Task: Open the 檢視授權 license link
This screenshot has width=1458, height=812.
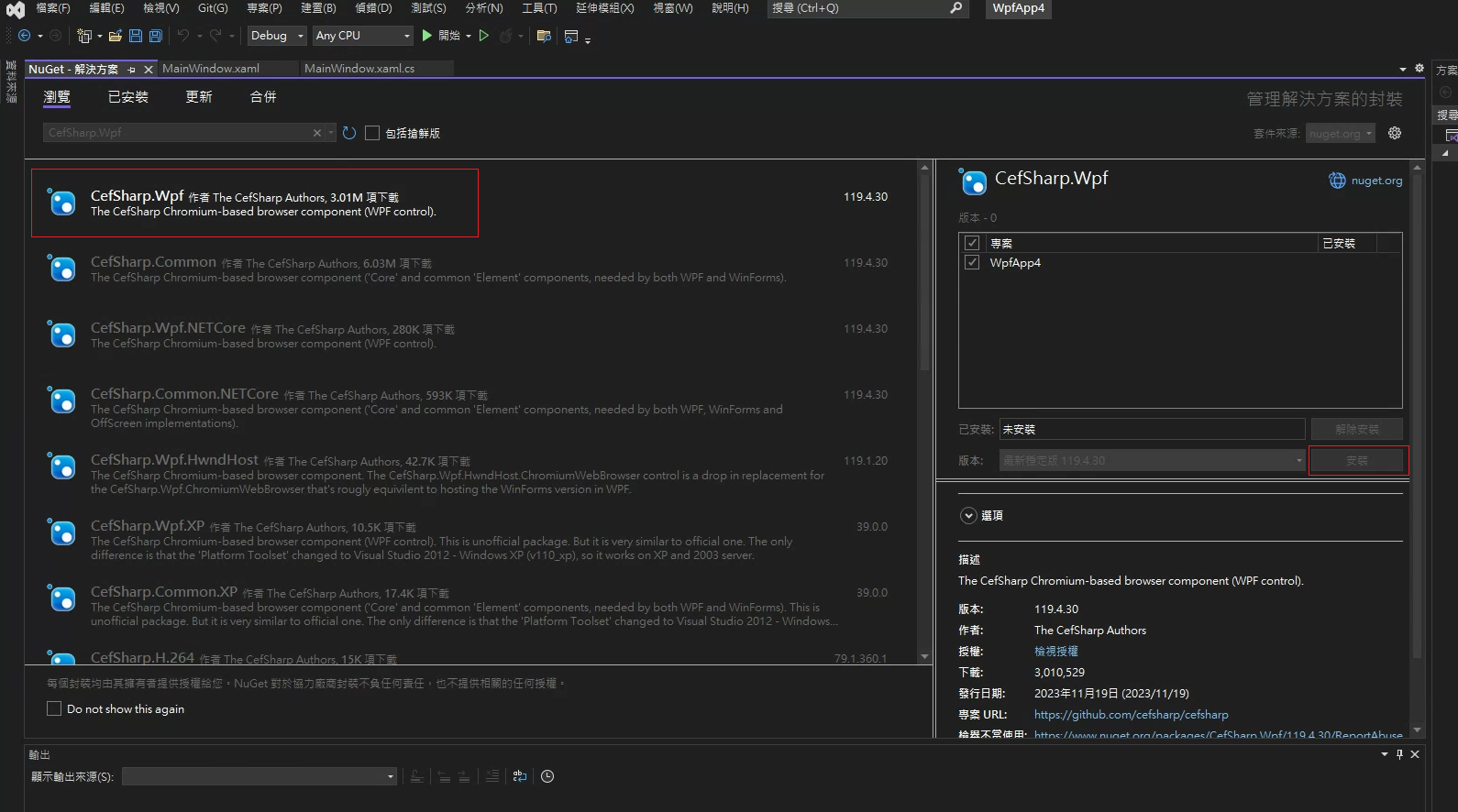Action: point(1056,652)
